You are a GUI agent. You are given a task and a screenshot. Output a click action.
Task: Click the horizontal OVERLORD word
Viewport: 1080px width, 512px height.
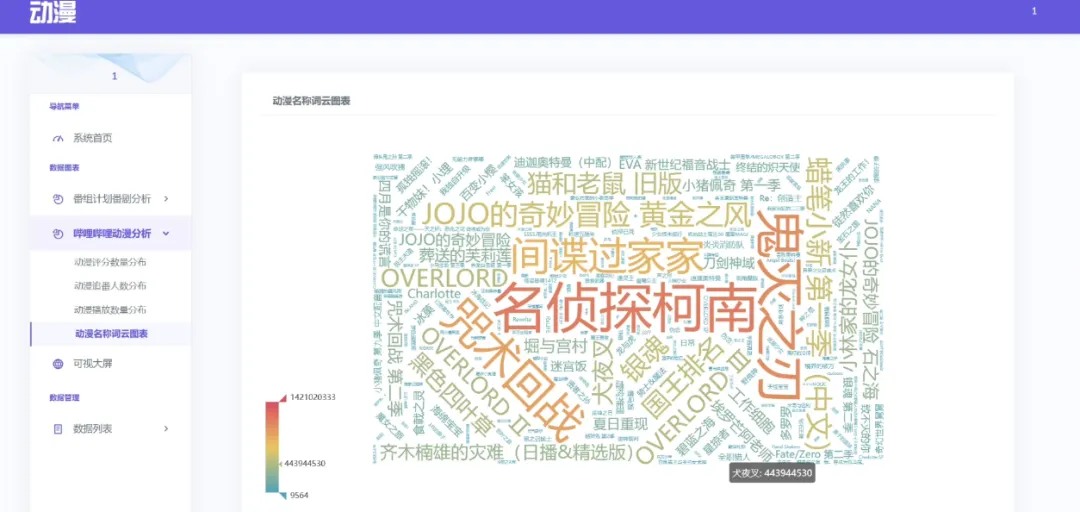click(444, 278)
